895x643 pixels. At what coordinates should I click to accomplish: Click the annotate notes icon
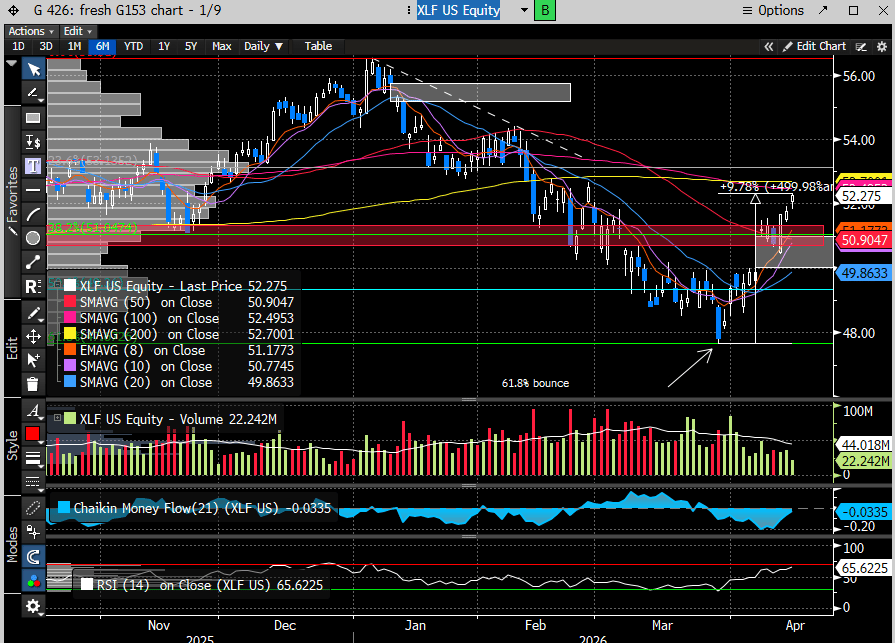(x=861, y=47)
